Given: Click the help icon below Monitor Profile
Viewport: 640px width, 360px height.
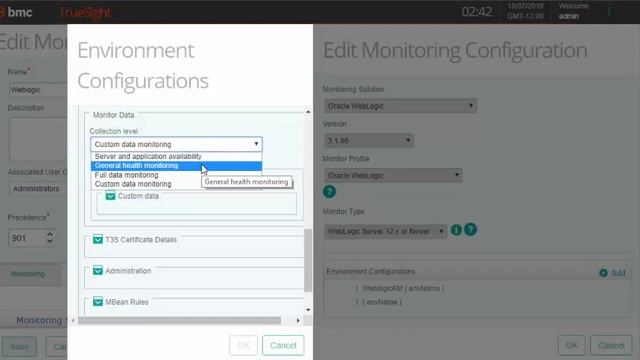Looking at the screenshot, I should pyautogui.click(x=329, y=191).
